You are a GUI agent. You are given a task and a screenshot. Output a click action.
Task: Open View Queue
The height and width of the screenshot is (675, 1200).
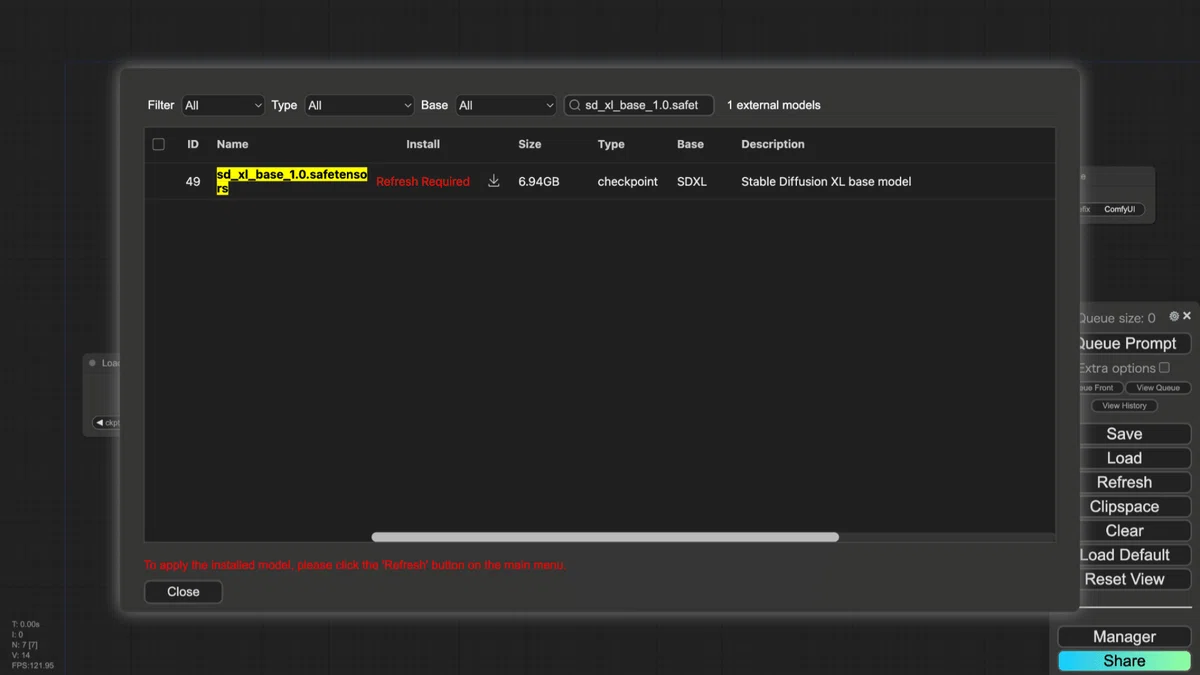[x=1158, y=388]
